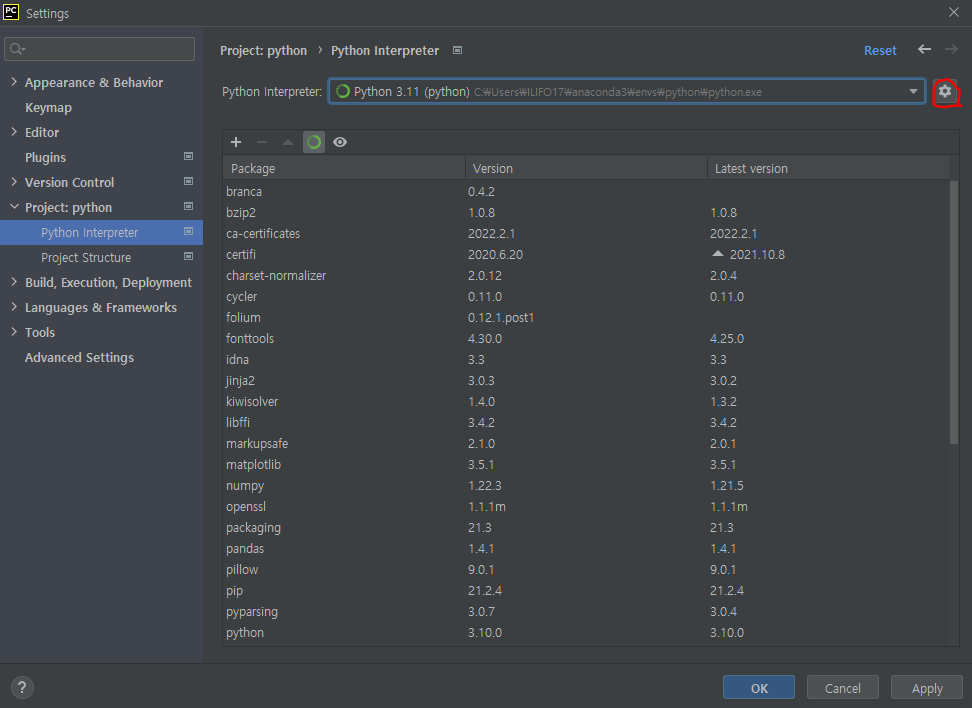Click the upgrade-available arrow next to certifi's 2021.10.8
The image size is (972, 708).
(x=718, y=254)
